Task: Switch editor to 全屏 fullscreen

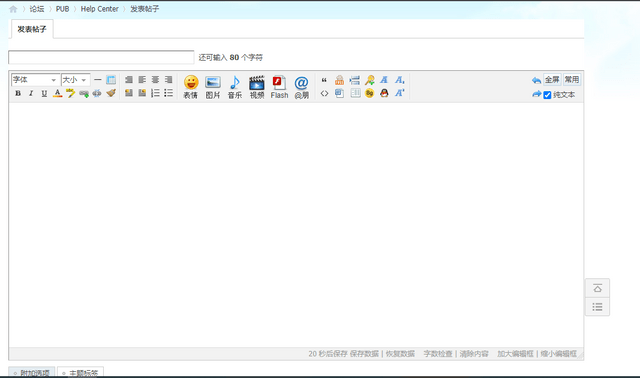Action: coord(552,80)
